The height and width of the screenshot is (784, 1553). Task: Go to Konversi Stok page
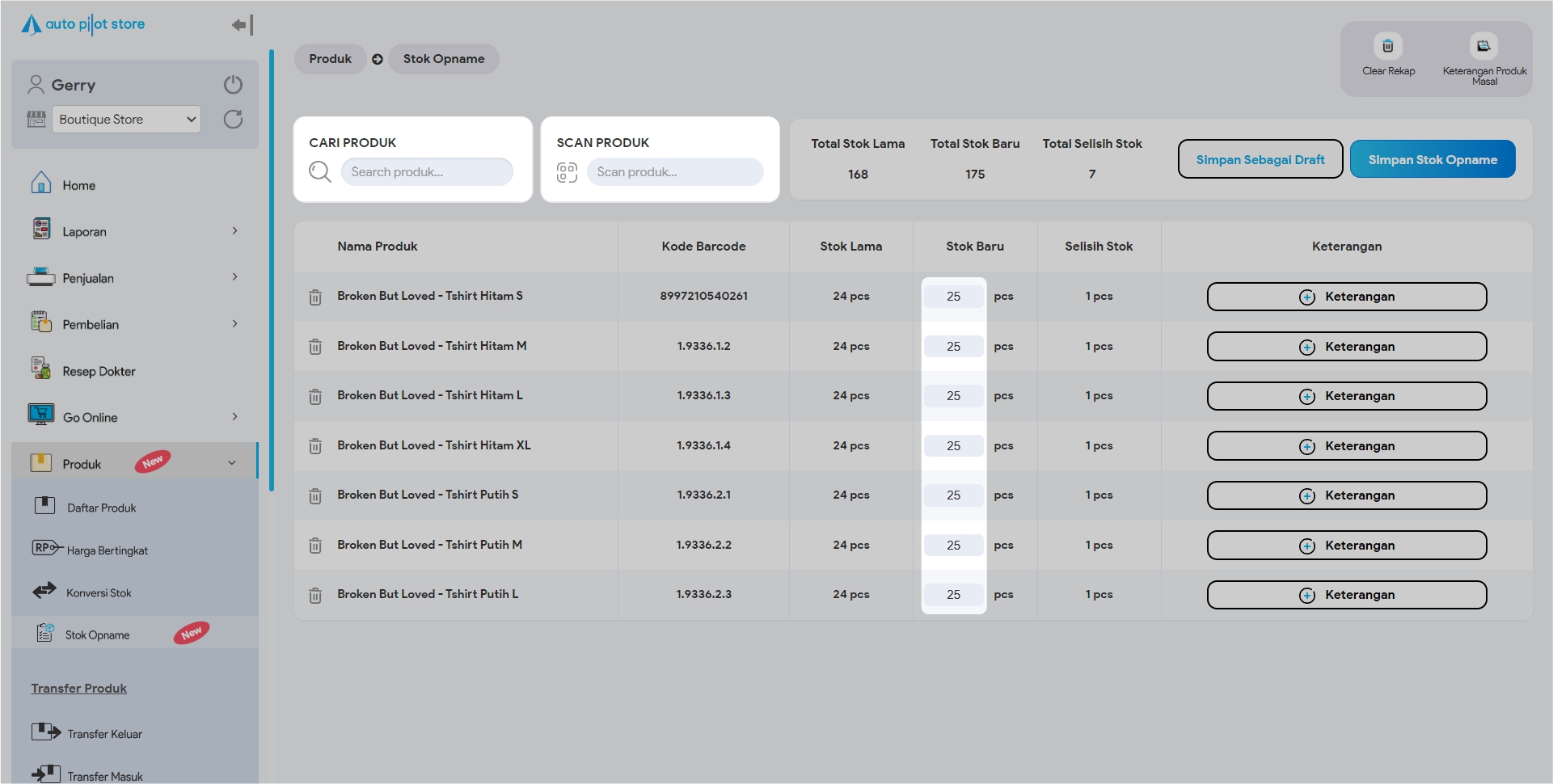[x=99, y=592]
